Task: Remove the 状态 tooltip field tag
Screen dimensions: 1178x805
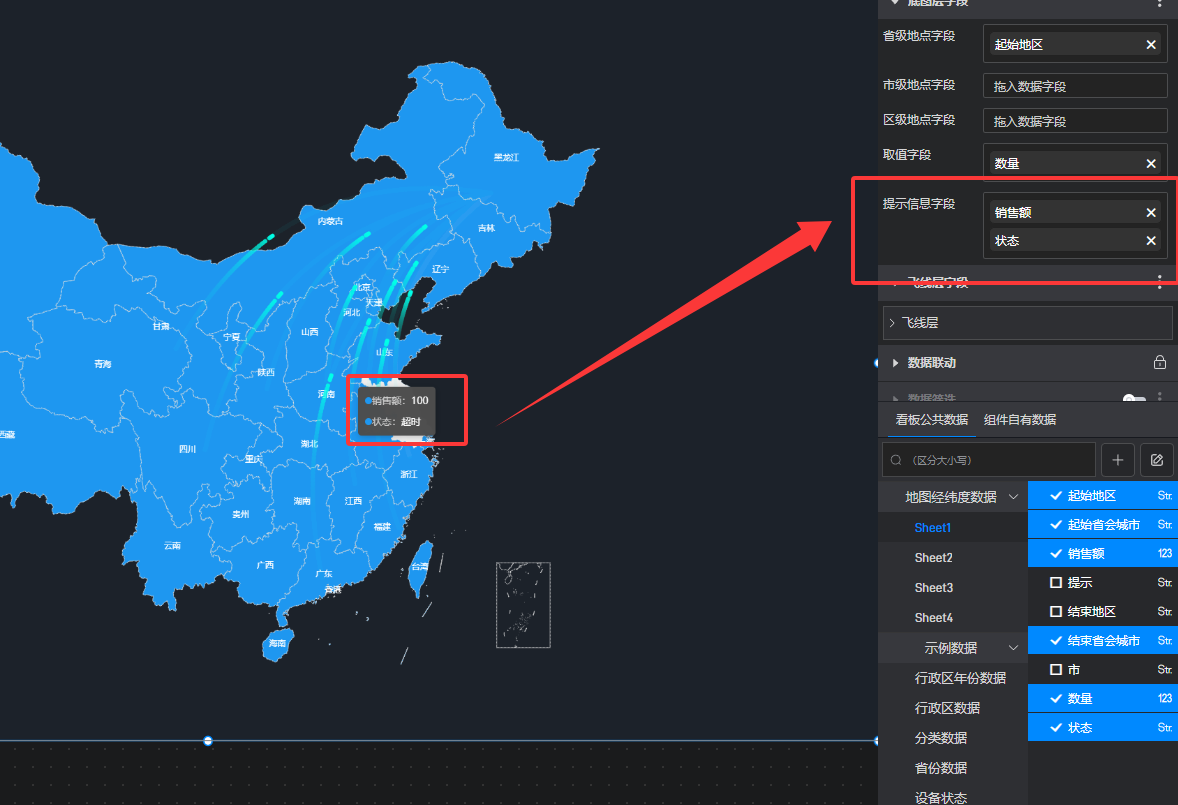Action: [x=1150, y=240]
